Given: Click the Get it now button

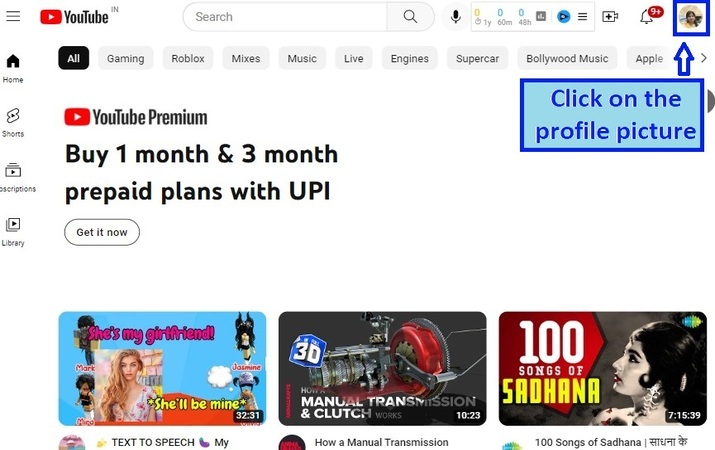Looking at the screenshot, I should pos(102,232).
